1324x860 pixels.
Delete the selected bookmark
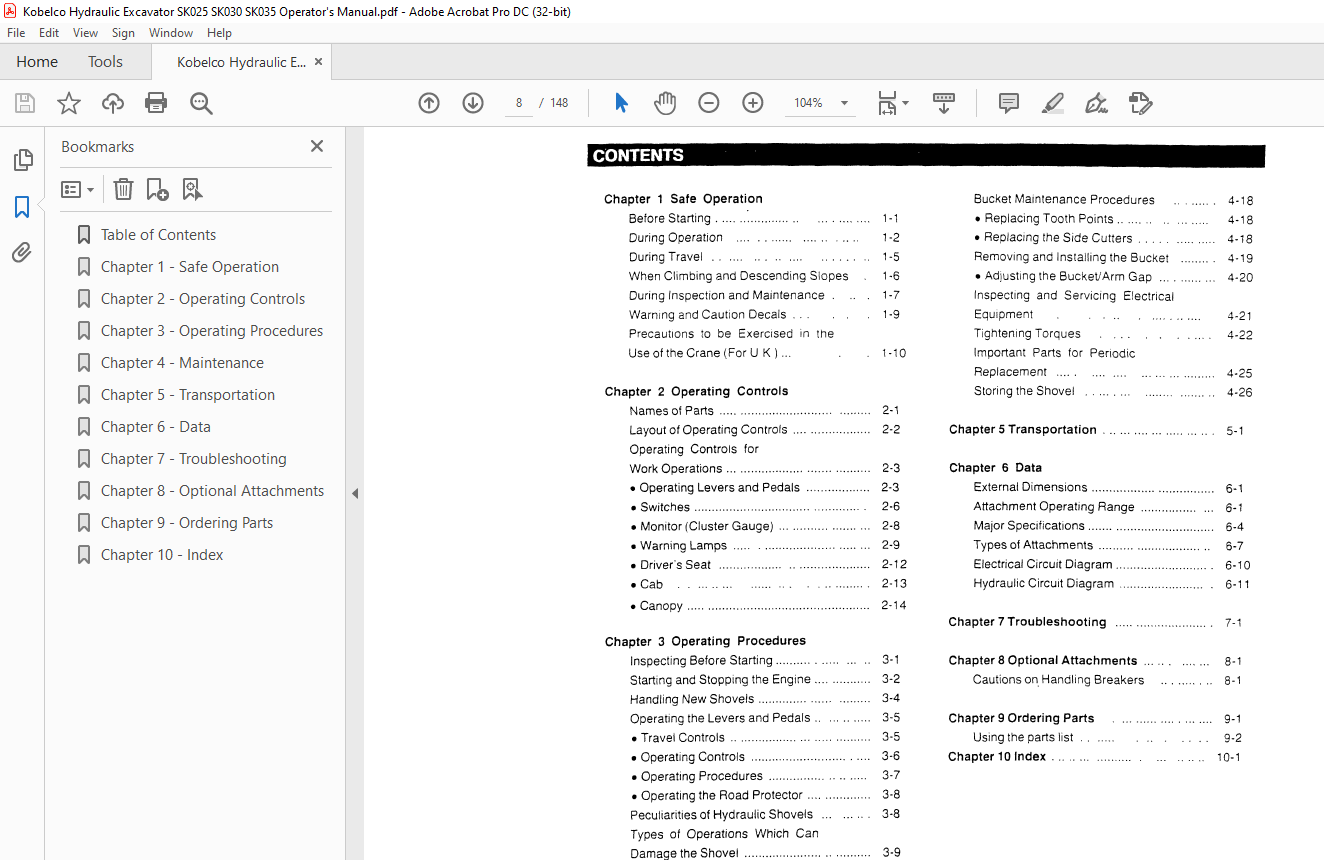click(123, 189)
